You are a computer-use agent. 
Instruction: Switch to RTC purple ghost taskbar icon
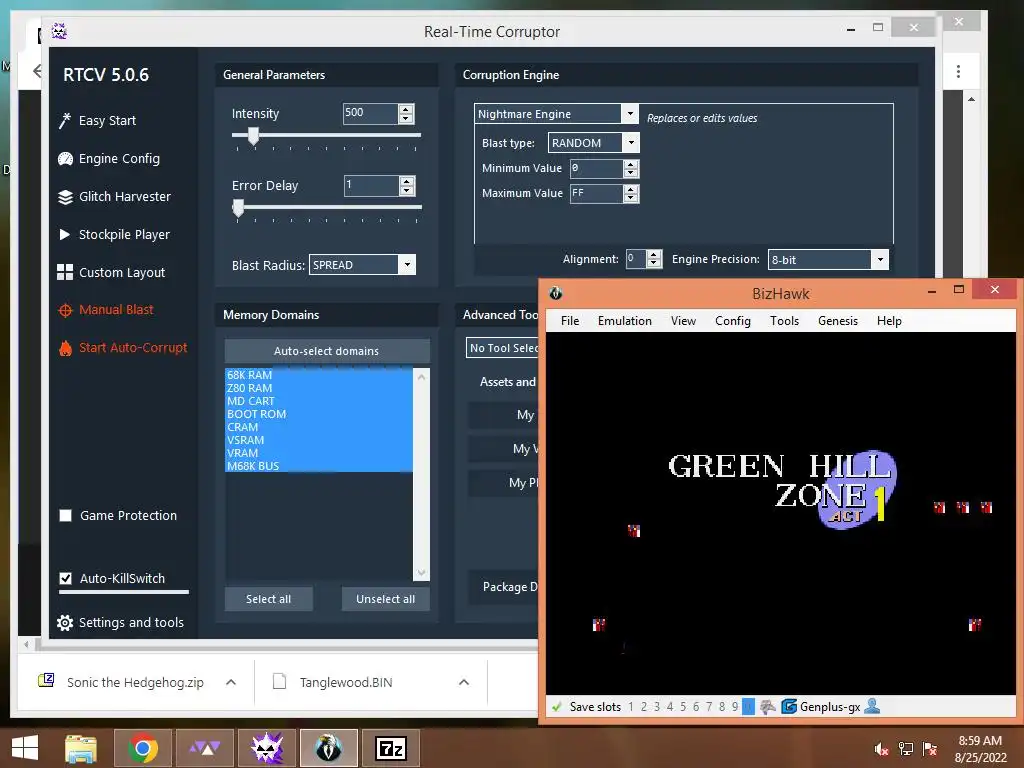[267, 748]
